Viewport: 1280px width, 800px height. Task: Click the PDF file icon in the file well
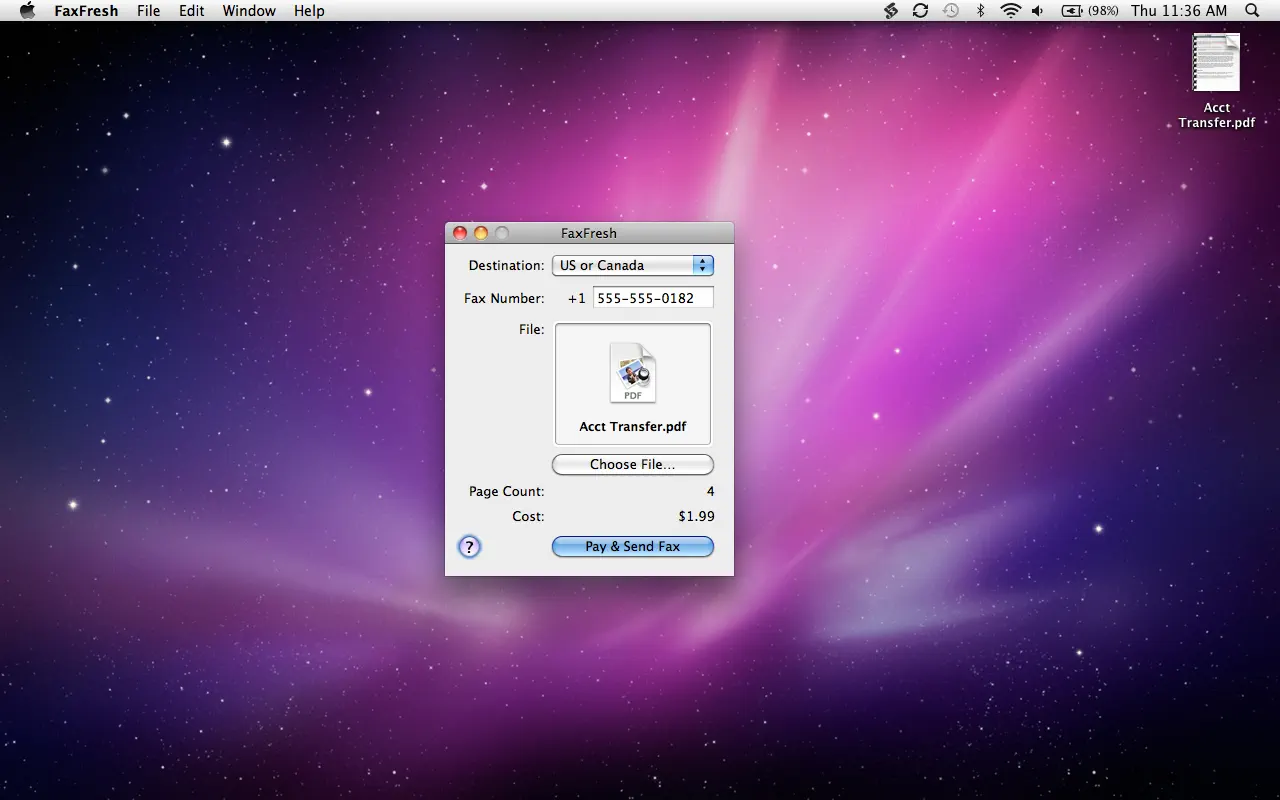(633, 373)
